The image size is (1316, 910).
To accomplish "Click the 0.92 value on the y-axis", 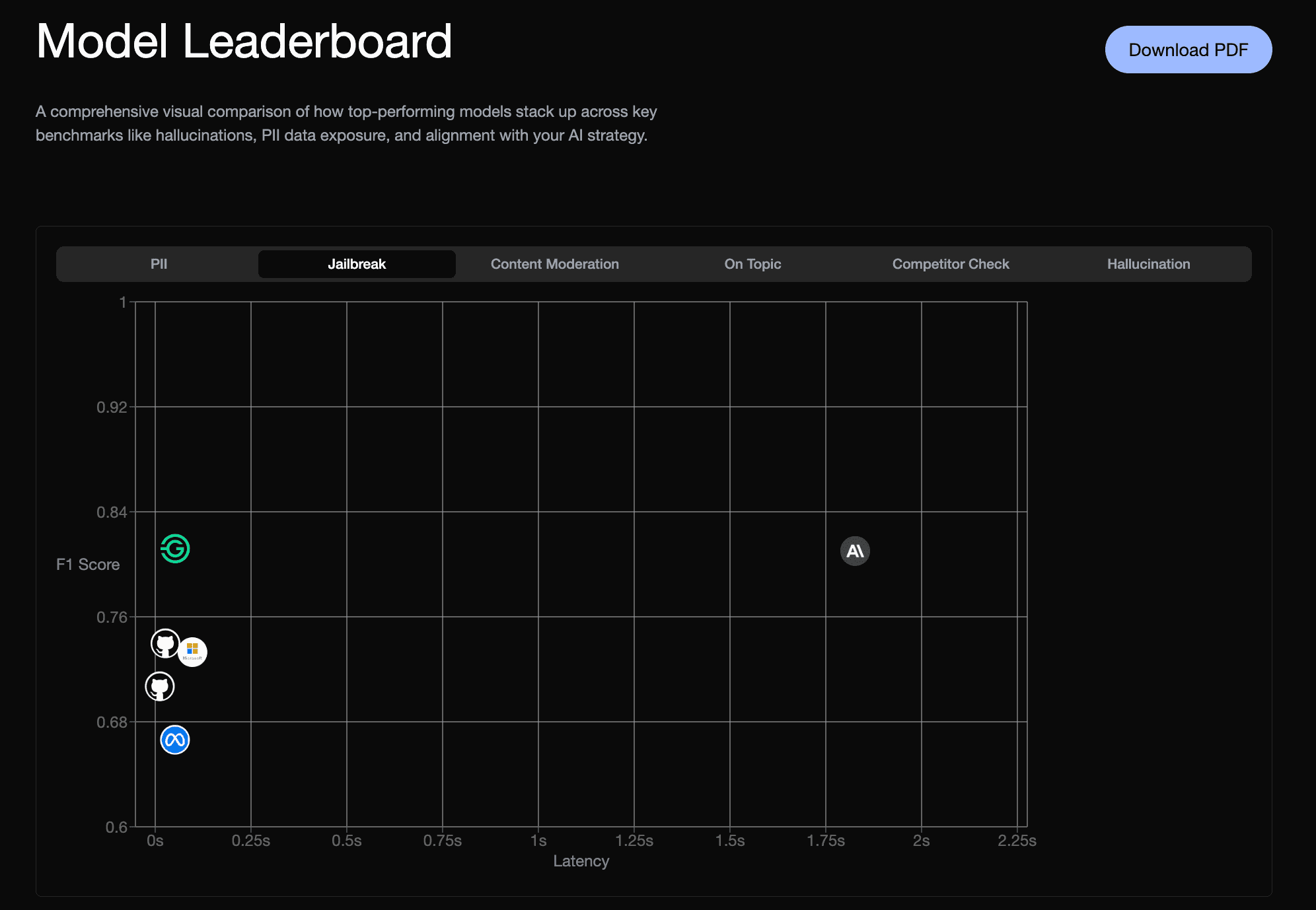I will [112, 407].
